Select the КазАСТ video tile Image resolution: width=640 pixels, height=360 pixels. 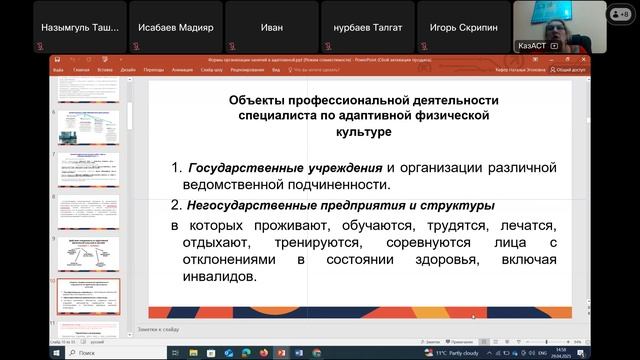[x=560, y=27]
